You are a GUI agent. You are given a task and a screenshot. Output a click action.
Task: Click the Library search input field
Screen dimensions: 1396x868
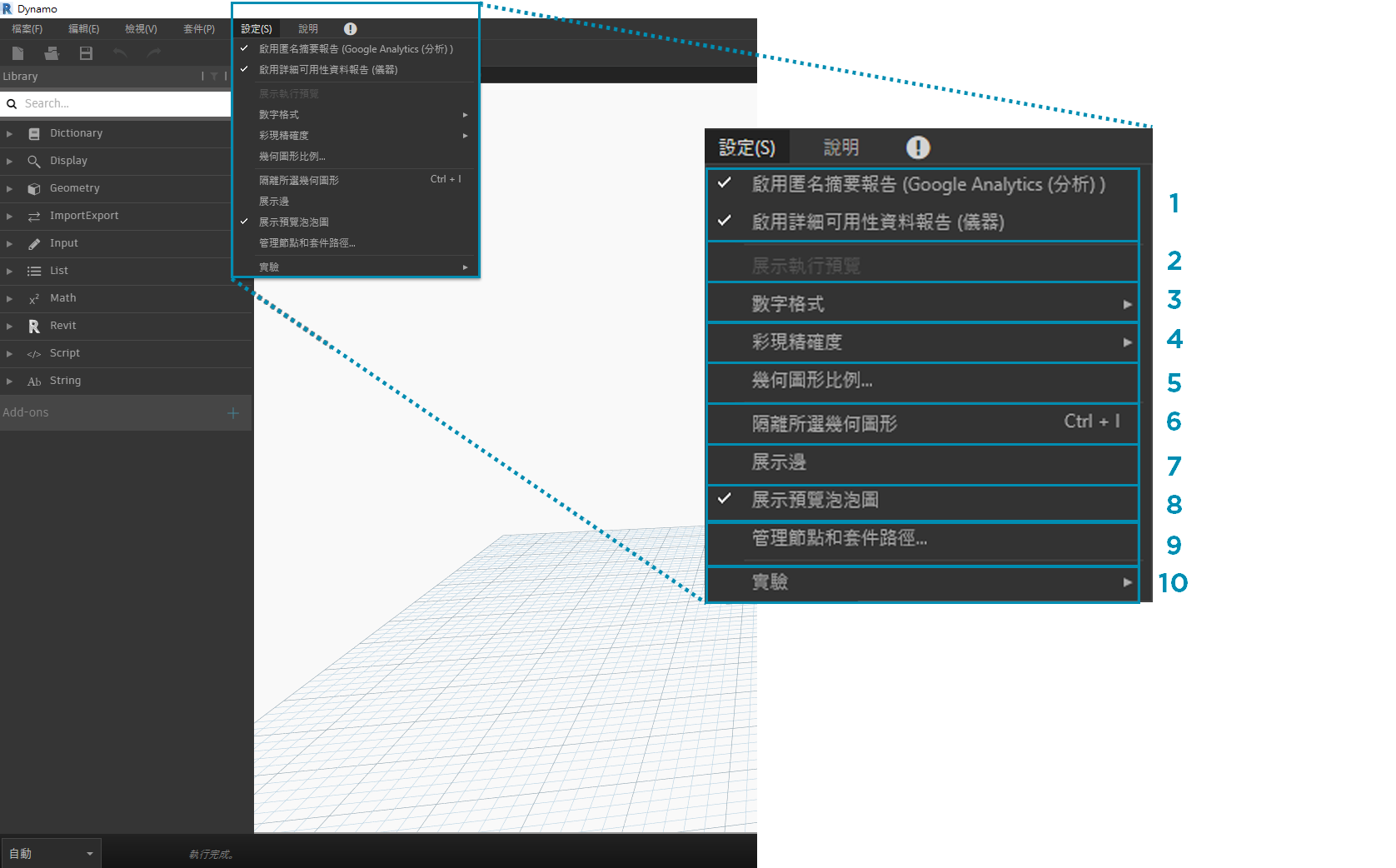pyautogui.click(x=125, y=104)
